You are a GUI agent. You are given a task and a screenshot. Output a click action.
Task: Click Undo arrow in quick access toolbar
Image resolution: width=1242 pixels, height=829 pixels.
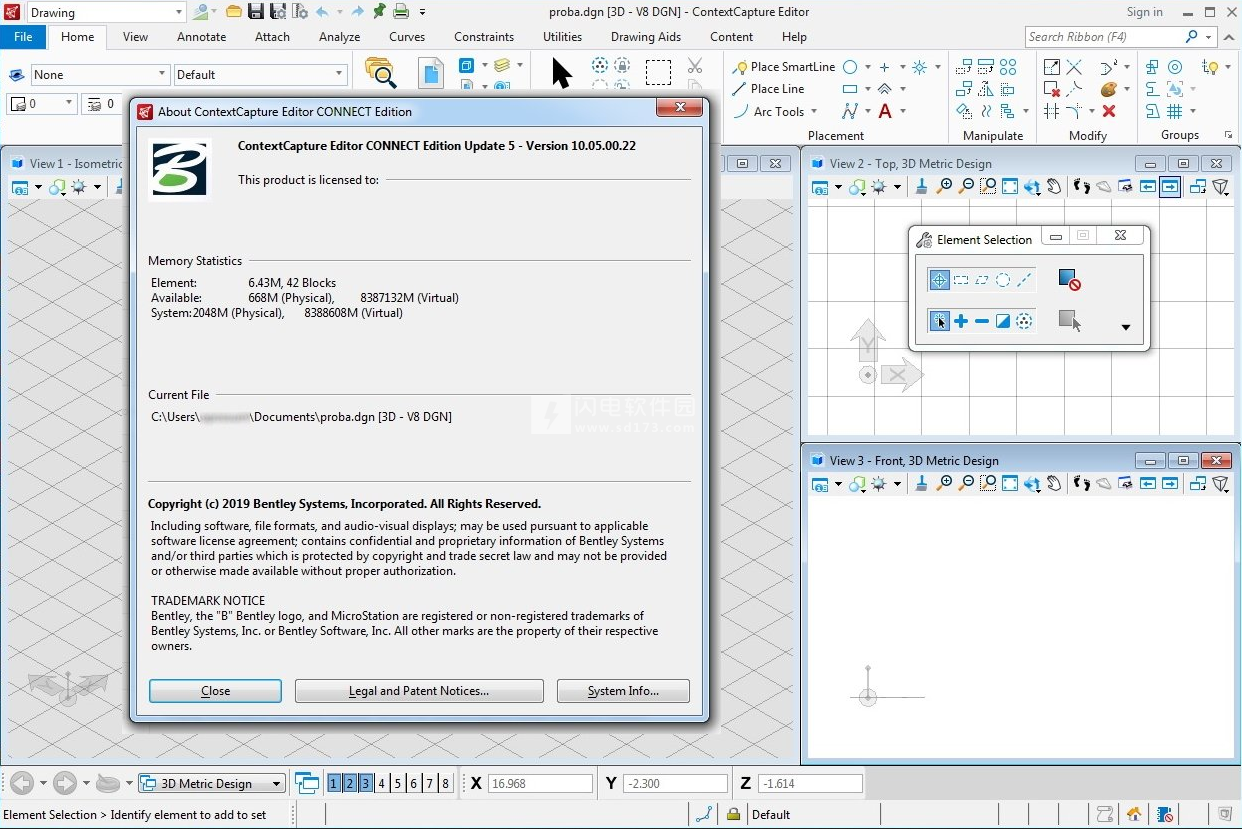coord(322,12)
